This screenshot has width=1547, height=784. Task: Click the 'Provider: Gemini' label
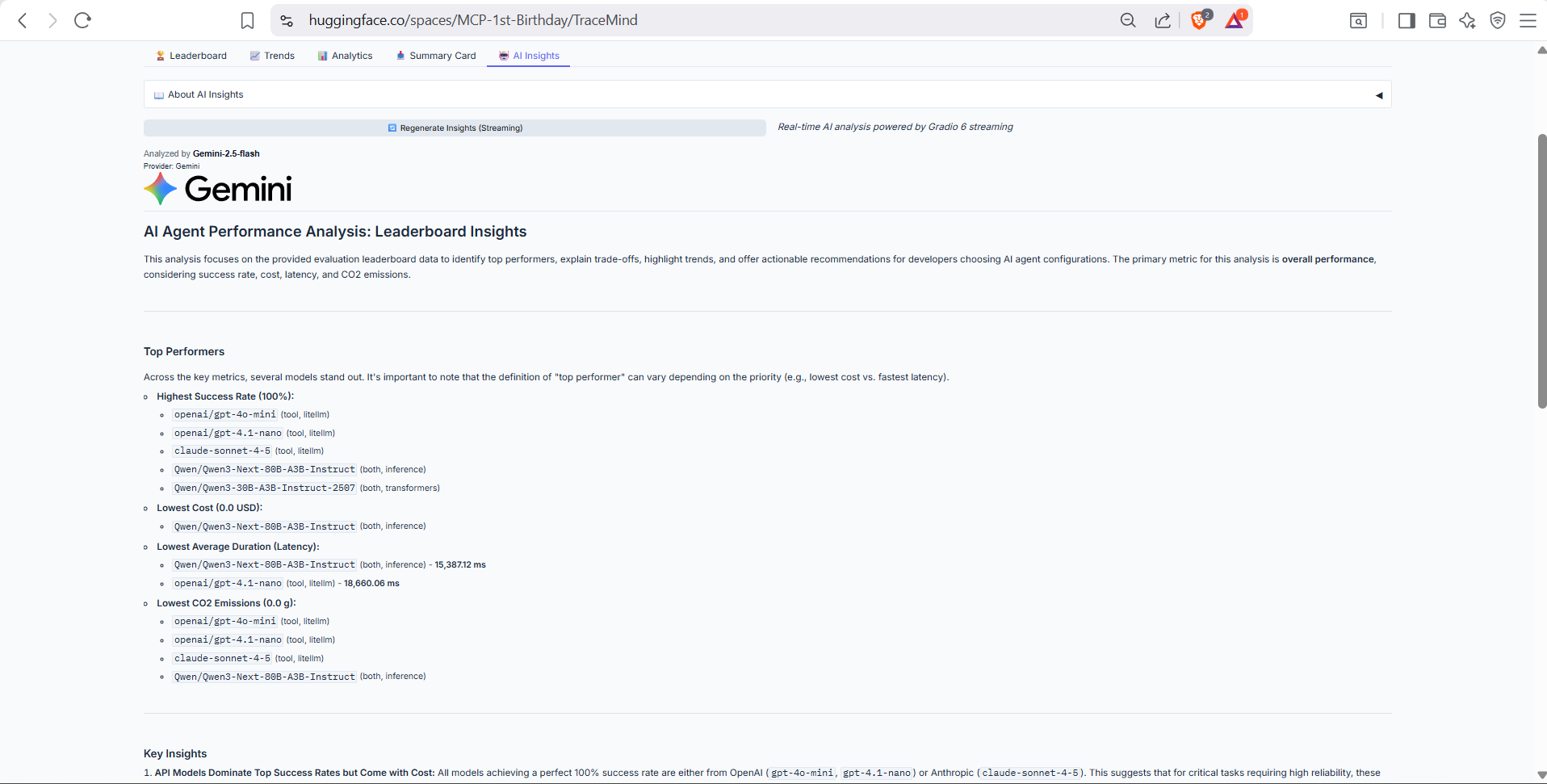pyautogui.click(x=171, y=166)
